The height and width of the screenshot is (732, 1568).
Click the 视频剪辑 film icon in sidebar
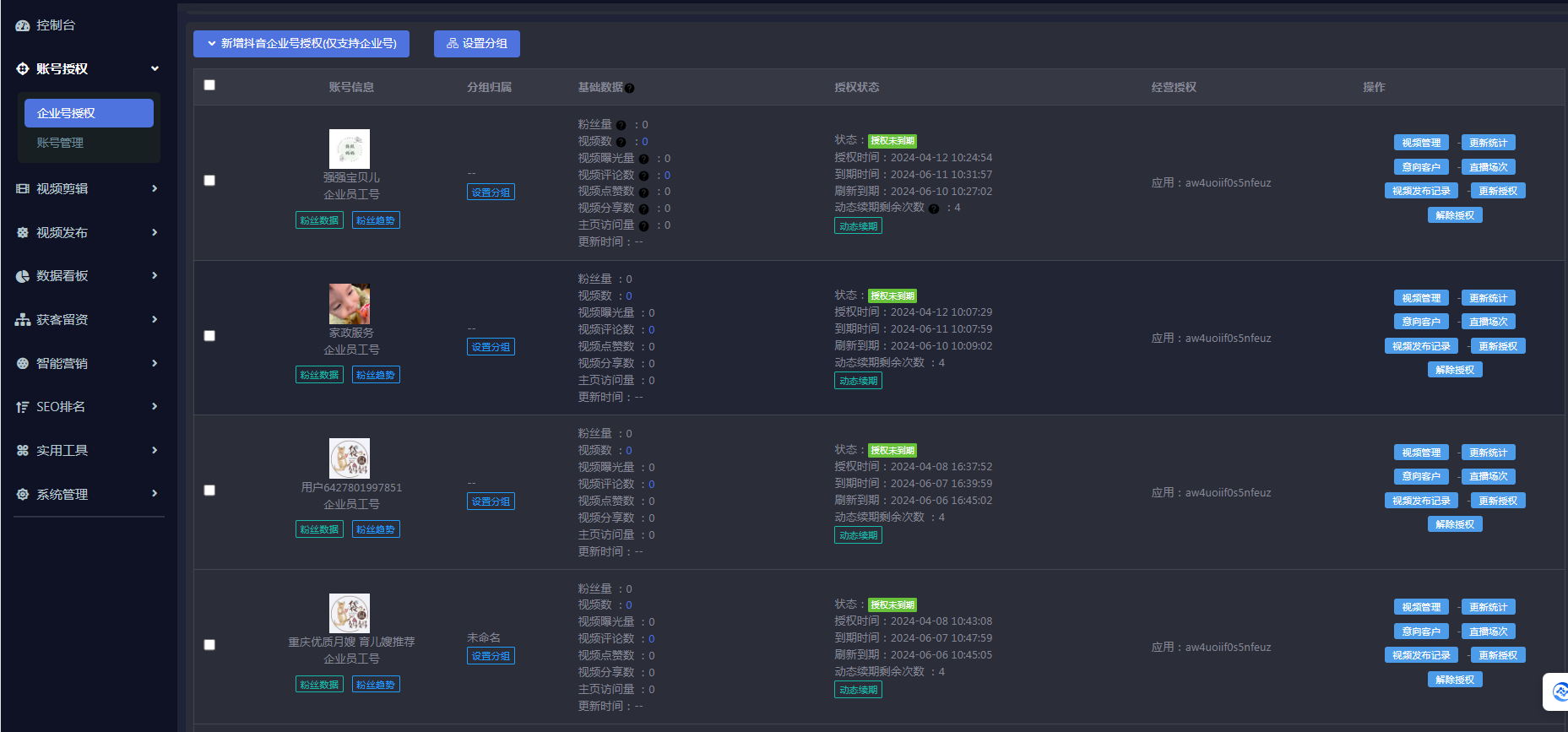click(x=23, y=189)
